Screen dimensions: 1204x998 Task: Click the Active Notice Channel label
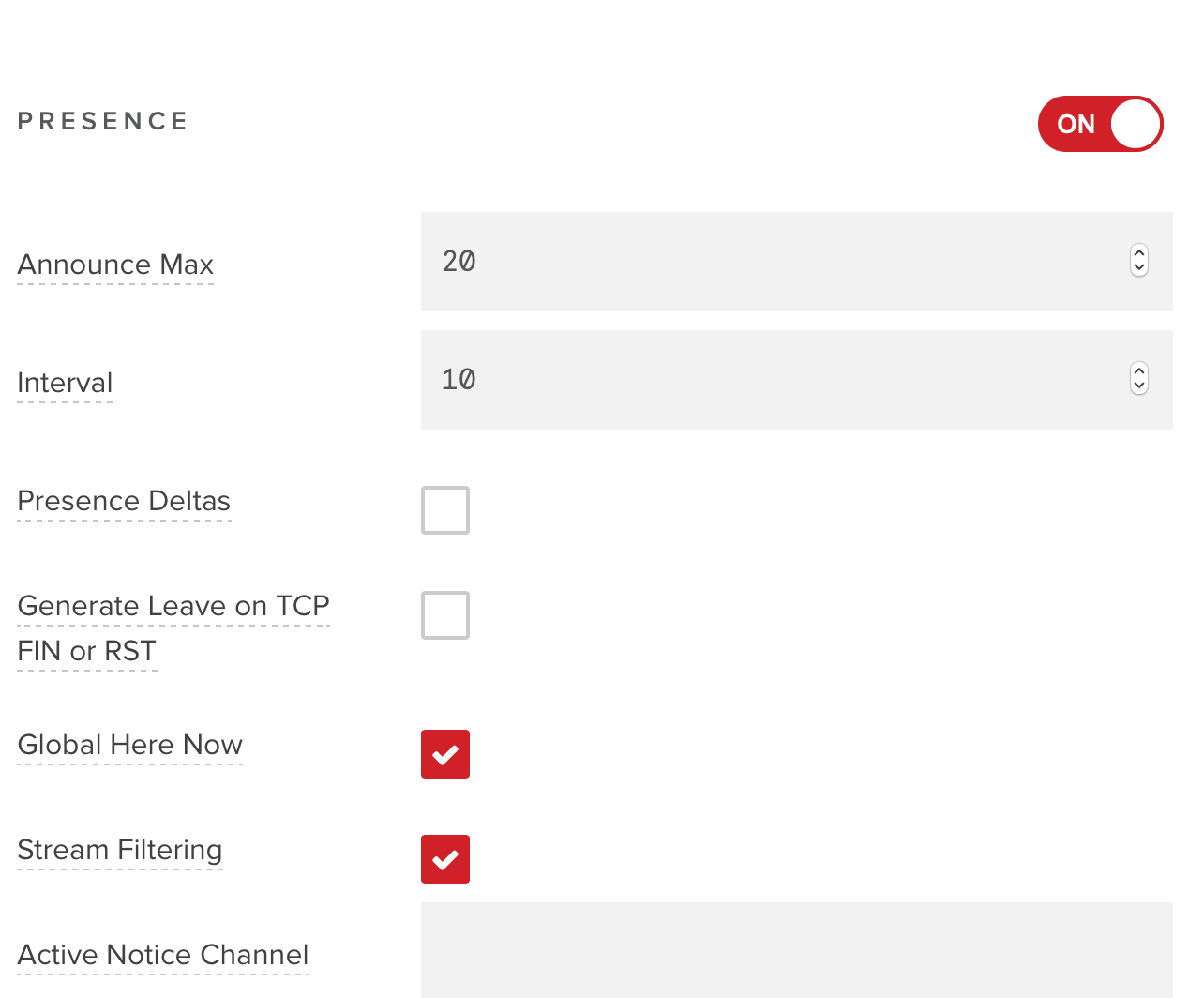[163, 955]
